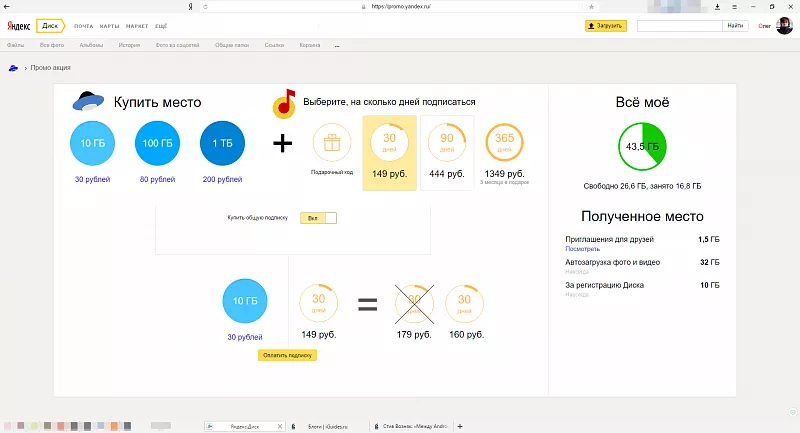The height and width of the screenshot is (433, 800).
Task: Open the 'Файлы' section
Action: coord(15,45)
